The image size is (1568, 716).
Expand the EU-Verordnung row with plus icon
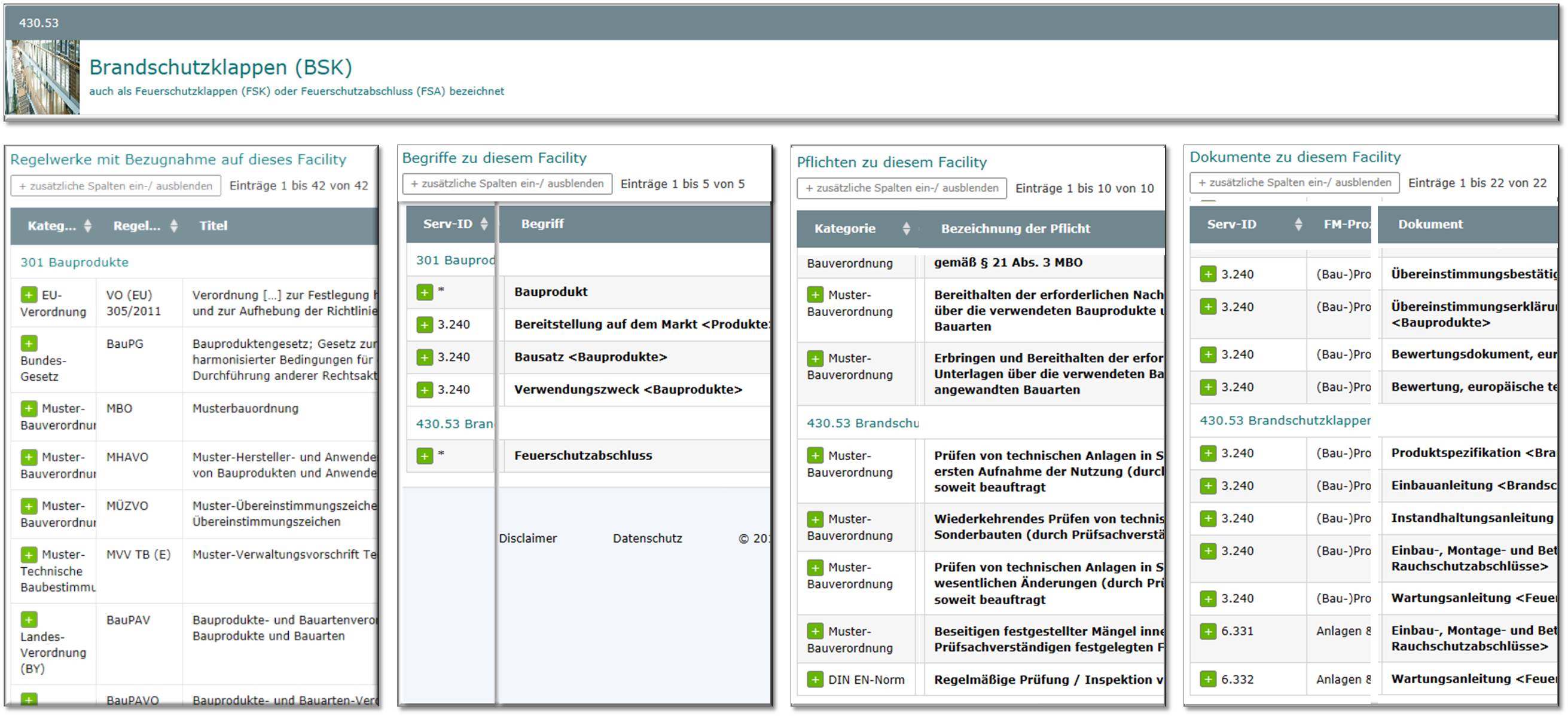click(x=29, y=295)
